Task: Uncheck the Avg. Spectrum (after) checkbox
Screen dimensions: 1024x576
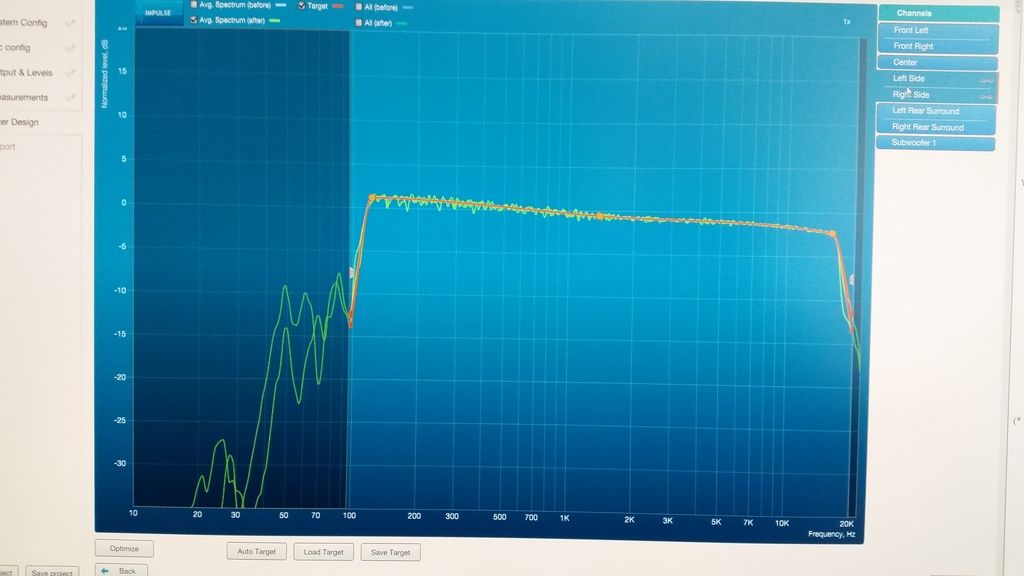Action: (x=194, y=20)
